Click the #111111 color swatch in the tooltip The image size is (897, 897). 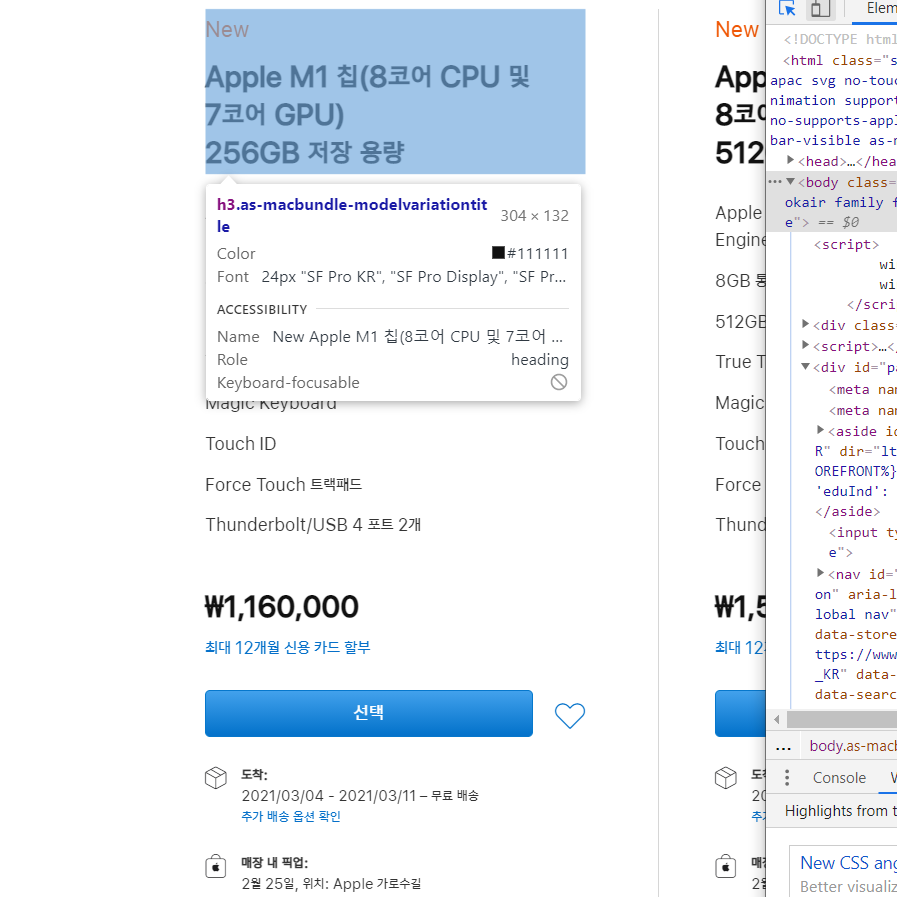(498, 252)
